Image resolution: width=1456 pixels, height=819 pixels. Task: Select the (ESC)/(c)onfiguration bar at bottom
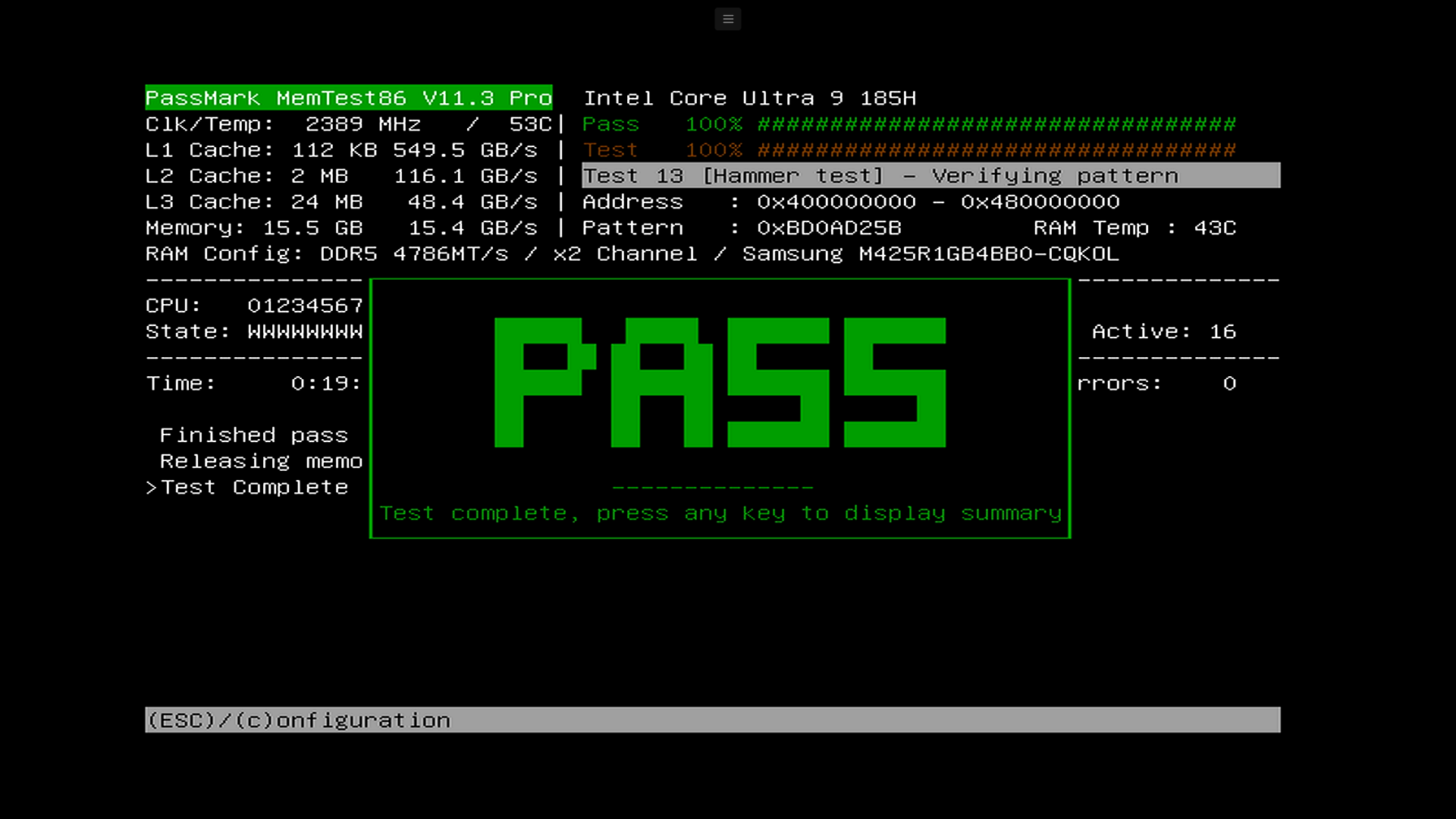tap(298, 720)
